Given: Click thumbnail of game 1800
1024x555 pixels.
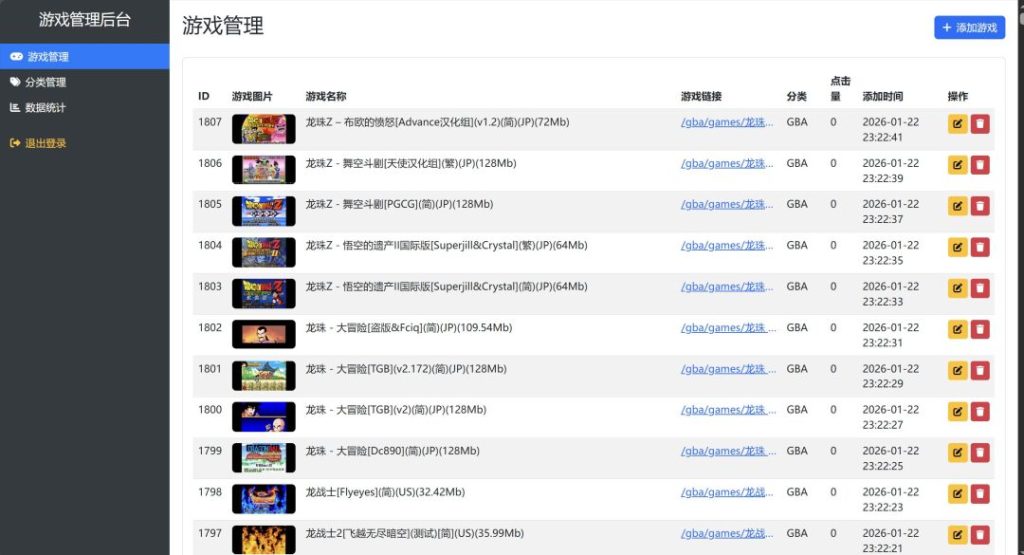Looking at the screenshot, I should tap(264, 417).
